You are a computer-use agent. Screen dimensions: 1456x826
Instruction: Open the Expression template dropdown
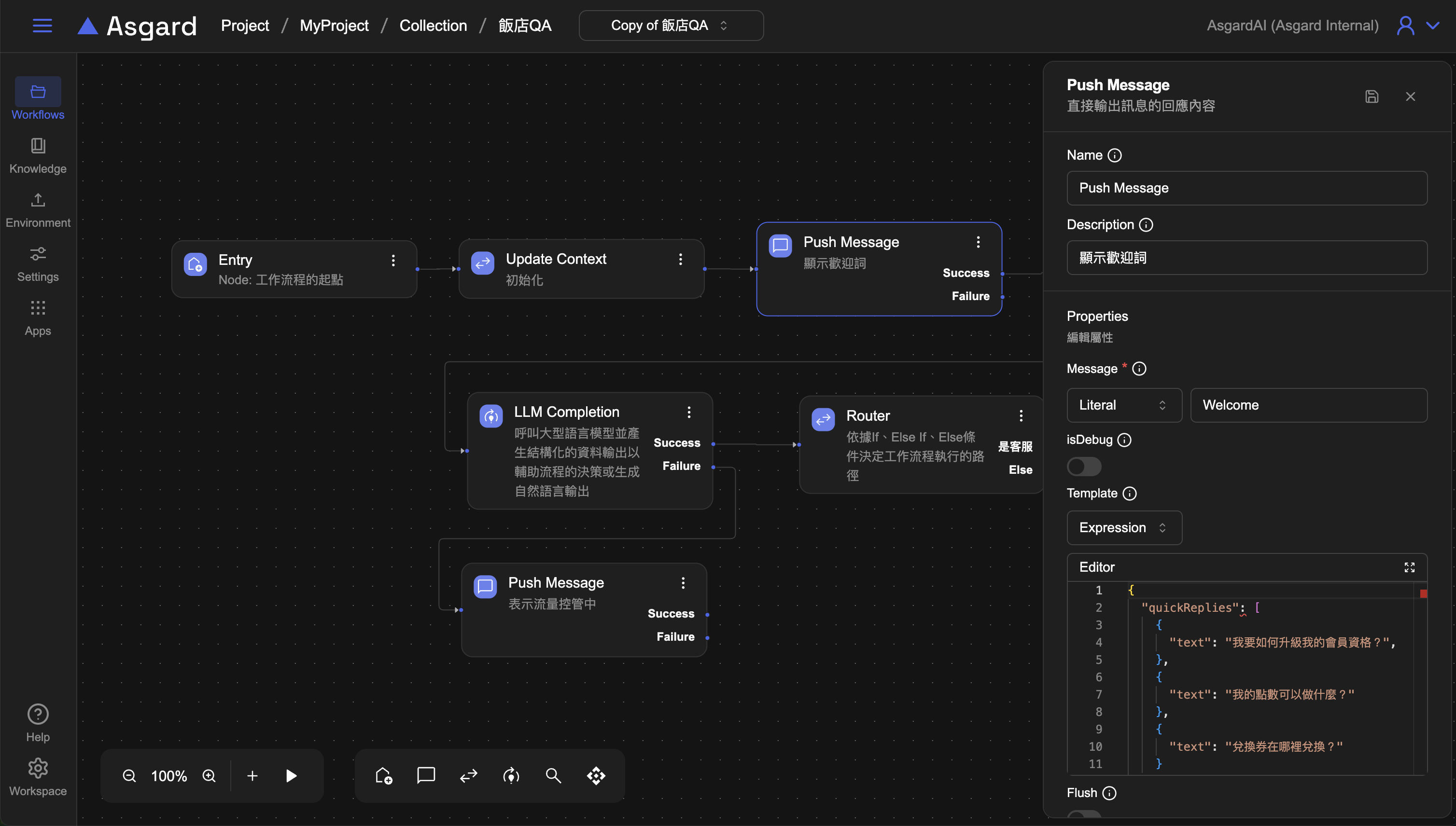tap(1123, 528)
